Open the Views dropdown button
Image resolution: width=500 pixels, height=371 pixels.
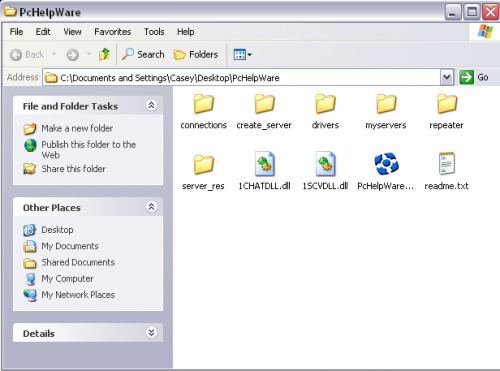242,54
